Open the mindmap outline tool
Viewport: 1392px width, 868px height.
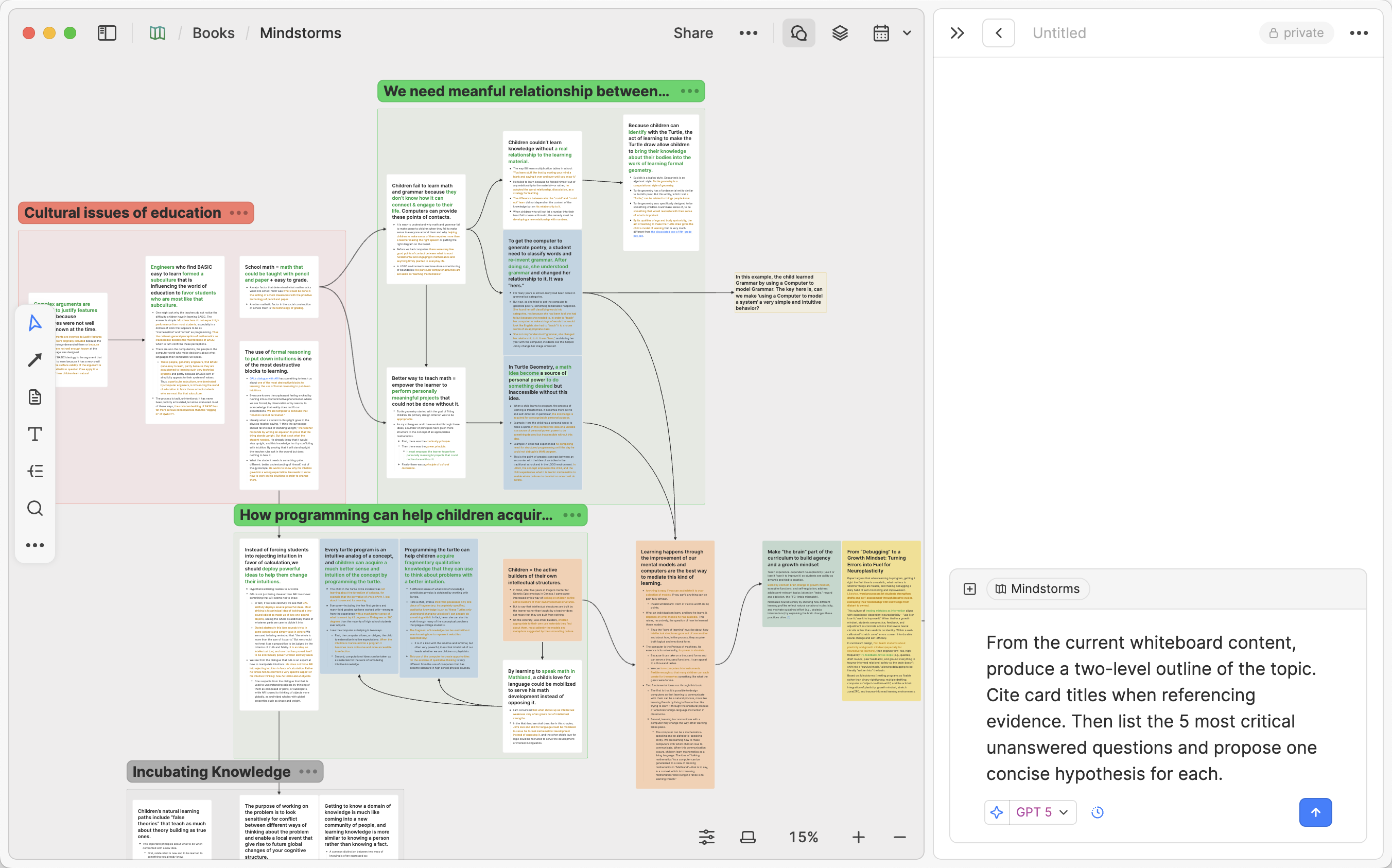coord(35,471)
